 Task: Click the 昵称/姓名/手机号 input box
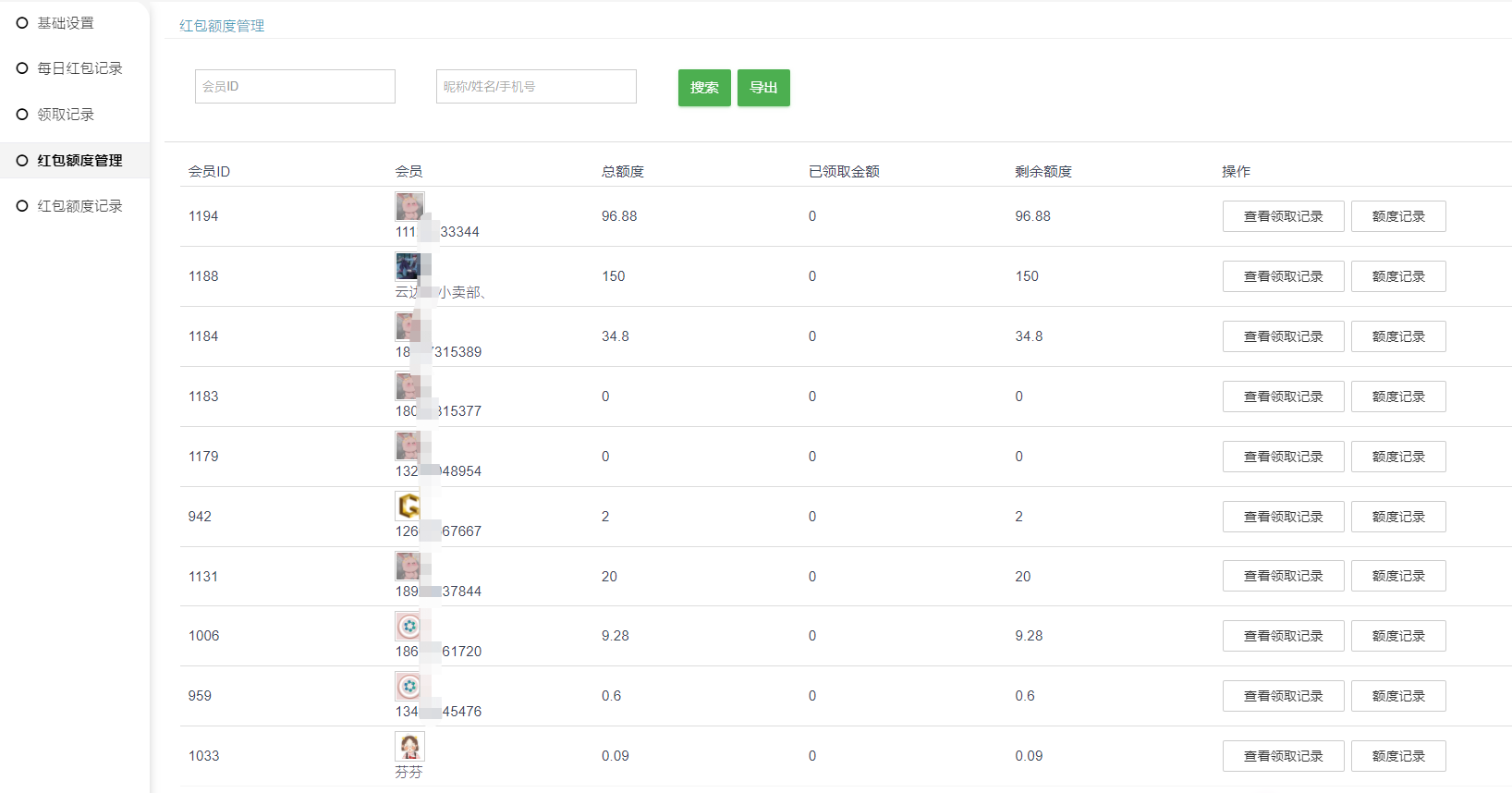pos(536,87)
